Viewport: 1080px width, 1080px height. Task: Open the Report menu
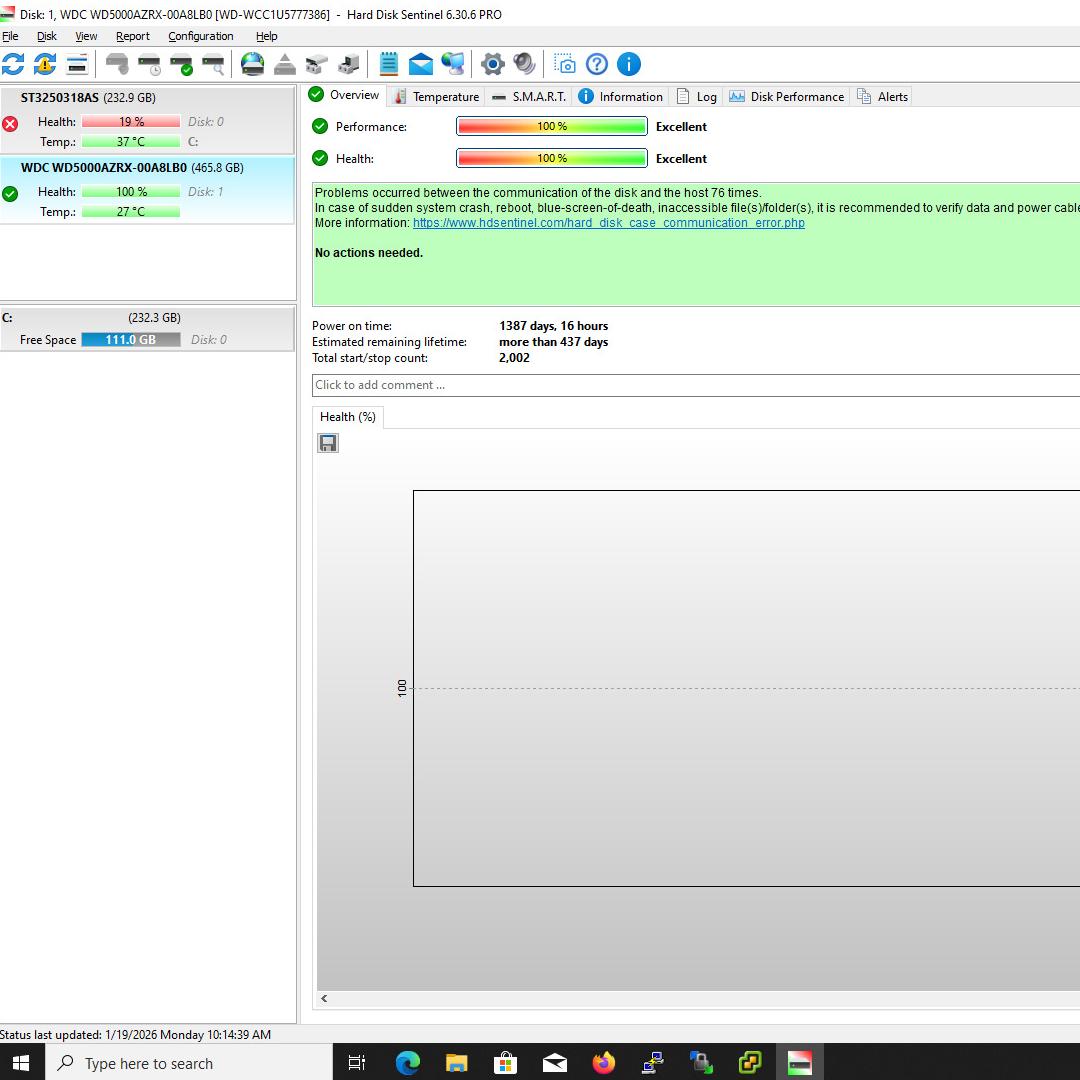[132, 36]
